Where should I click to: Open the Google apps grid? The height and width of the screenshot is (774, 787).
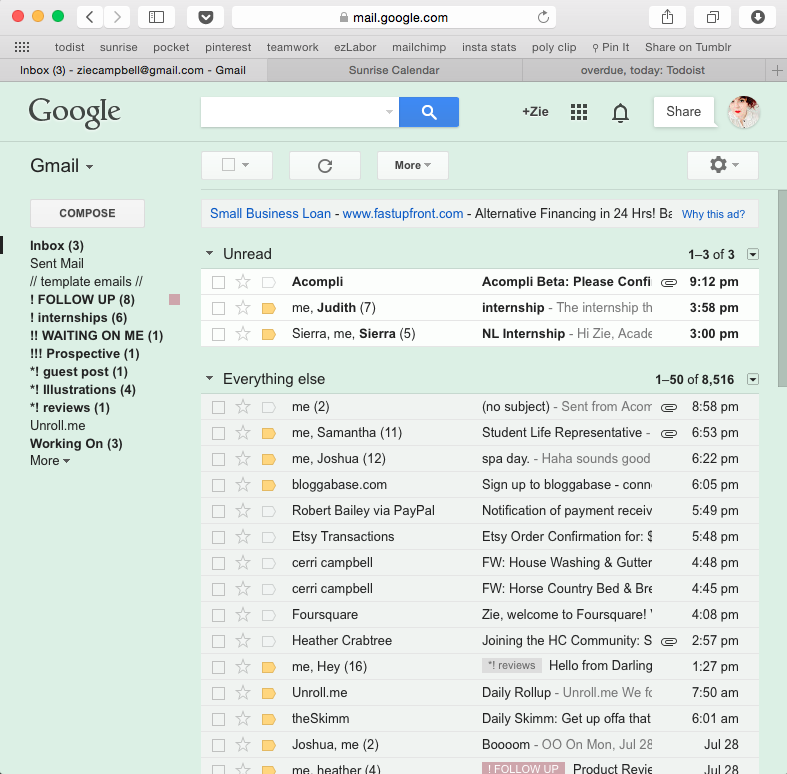(579, 112)
